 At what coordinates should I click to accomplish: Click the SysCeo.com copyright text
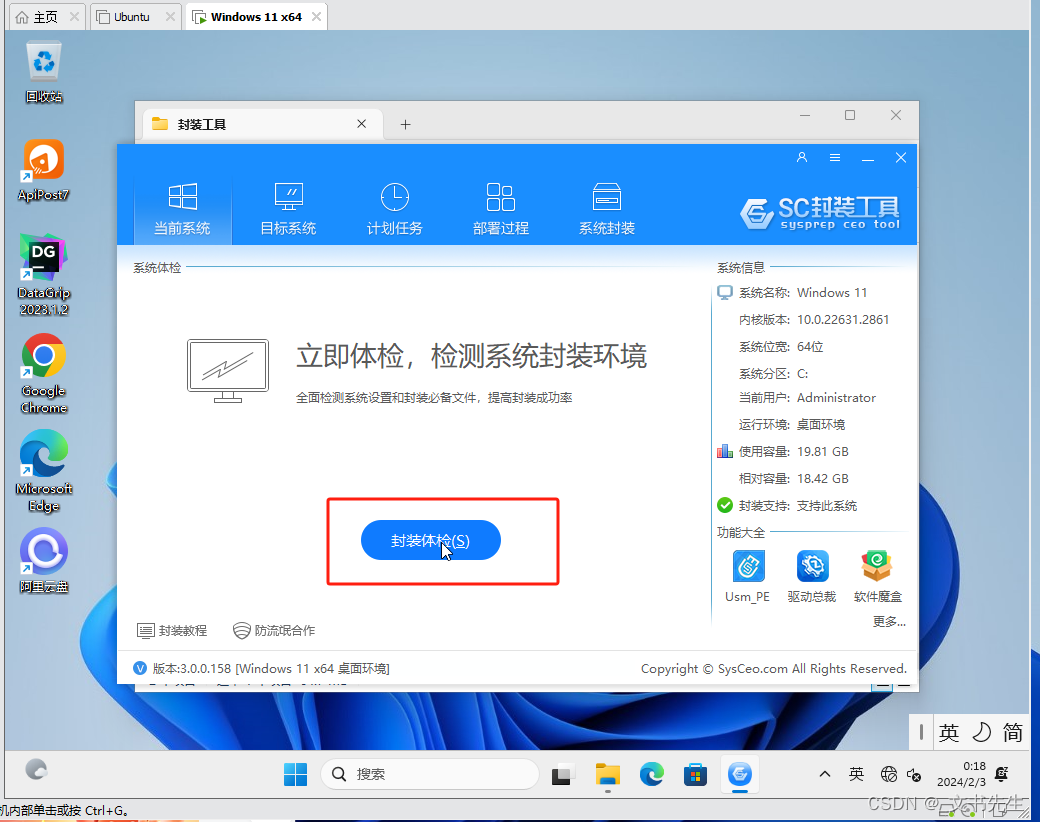click(x=773, y=668)
